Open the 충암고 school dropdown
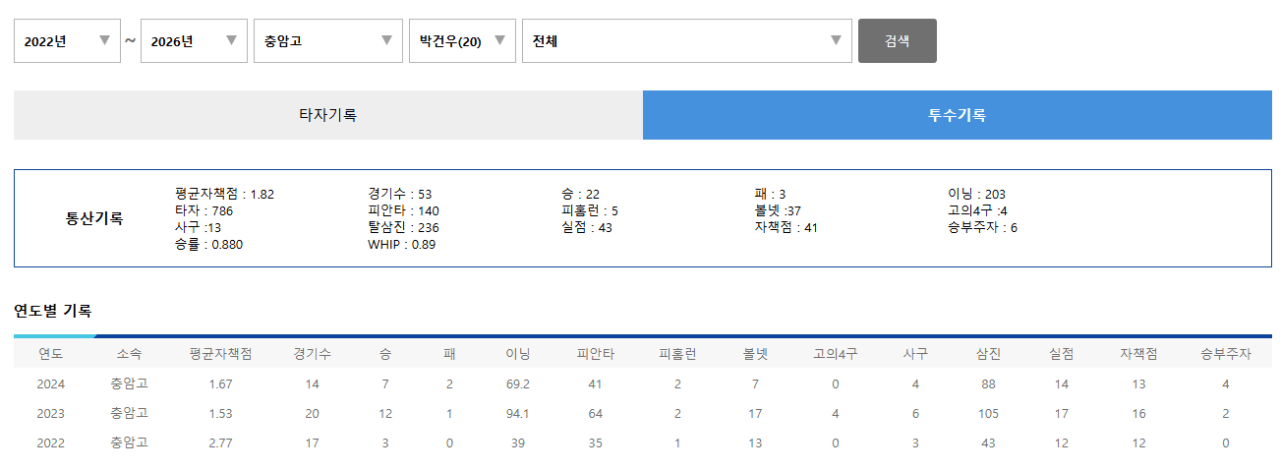This screenshot has height=471, width=1280. point(328,41)
